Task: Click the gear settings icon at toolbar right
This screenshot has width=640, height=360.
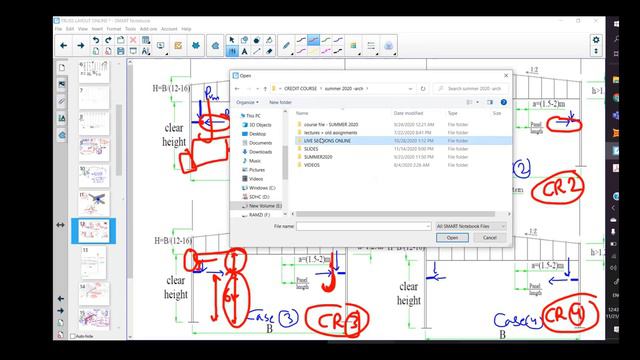Action: click(x=596, y=40)
